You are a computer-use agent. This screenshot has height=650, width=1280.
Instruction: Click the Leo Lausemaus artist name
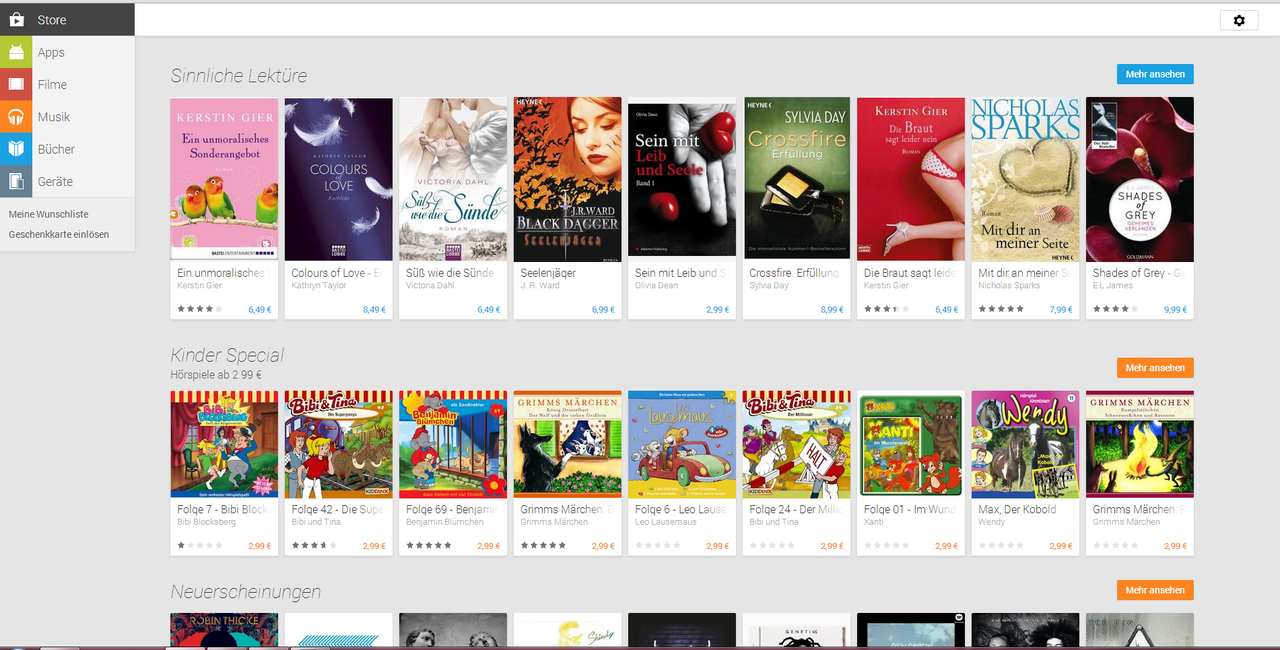666,522
